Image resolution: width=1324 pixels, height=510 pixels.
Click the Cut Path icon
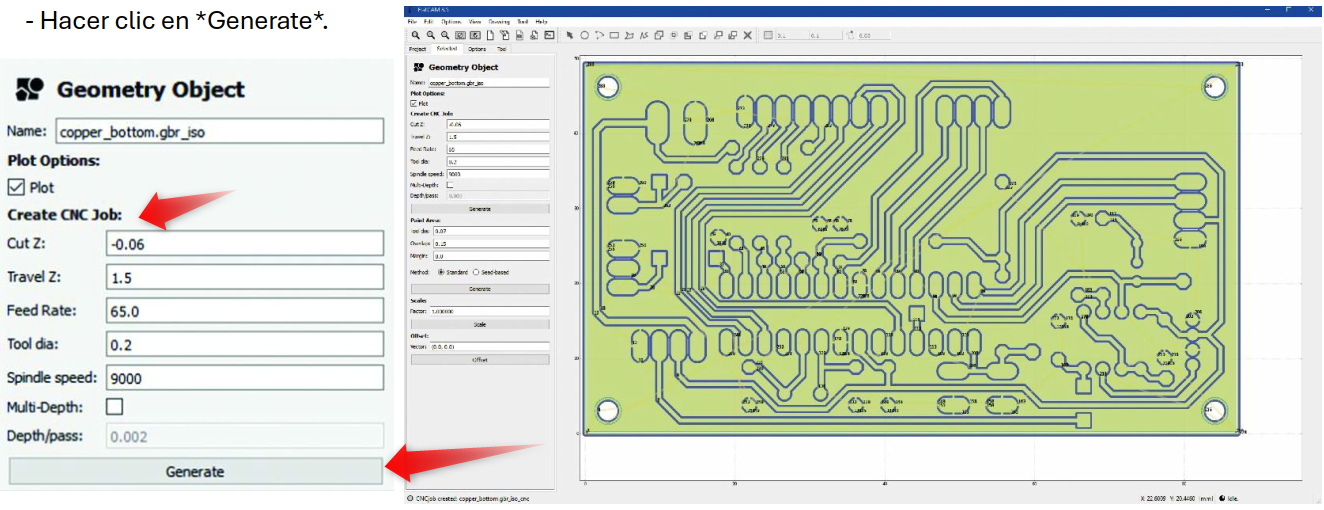tap(703, 35)
